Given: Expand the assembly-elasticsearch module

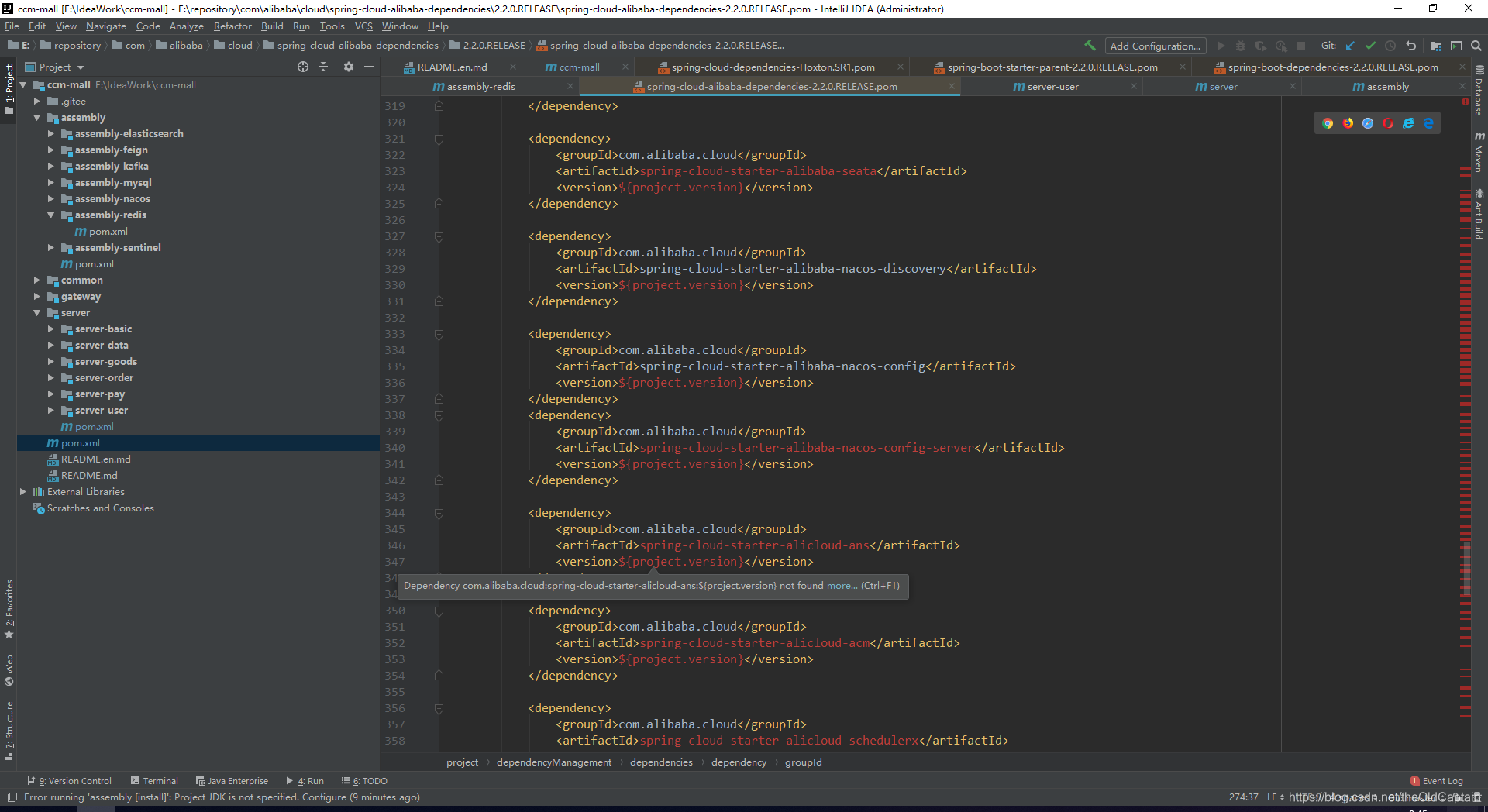Looking at the screenshot, I should click(x=51, y=134).
